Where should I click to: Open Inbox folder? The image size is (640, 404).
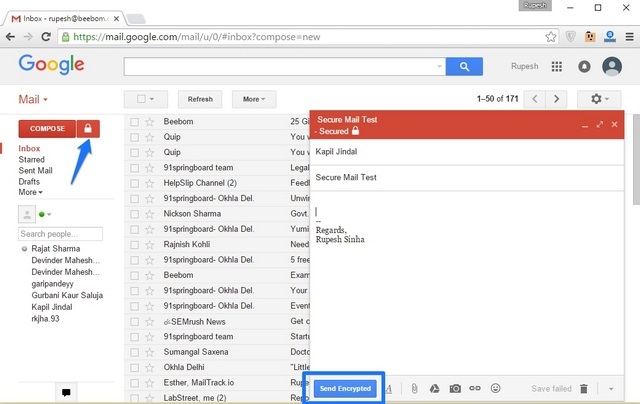(x=29, y=149)
